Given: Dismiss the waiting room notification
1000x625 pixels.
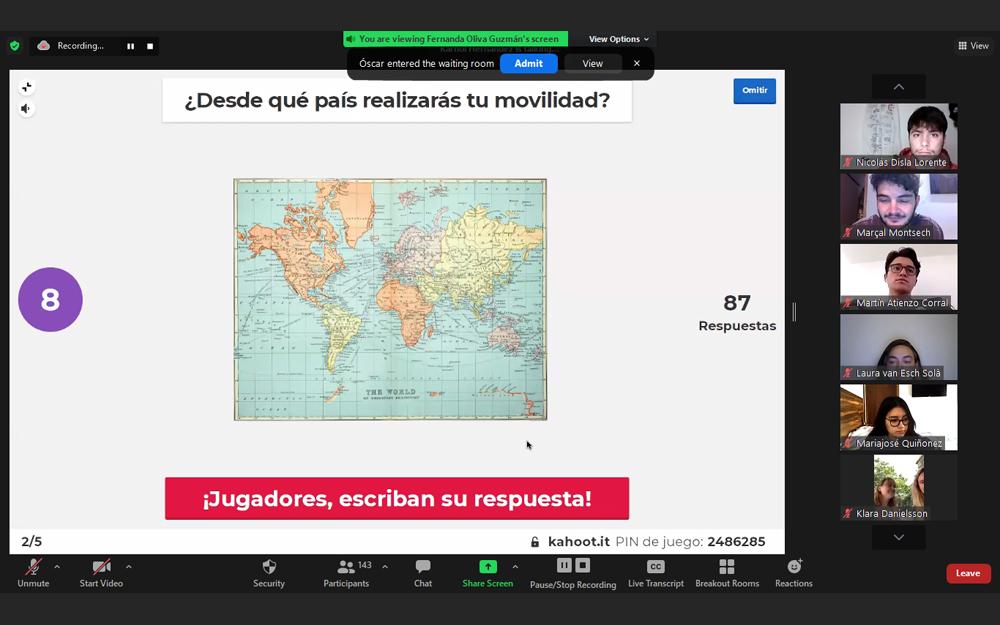Looking at the screenshot, I should tap(636, 63).
